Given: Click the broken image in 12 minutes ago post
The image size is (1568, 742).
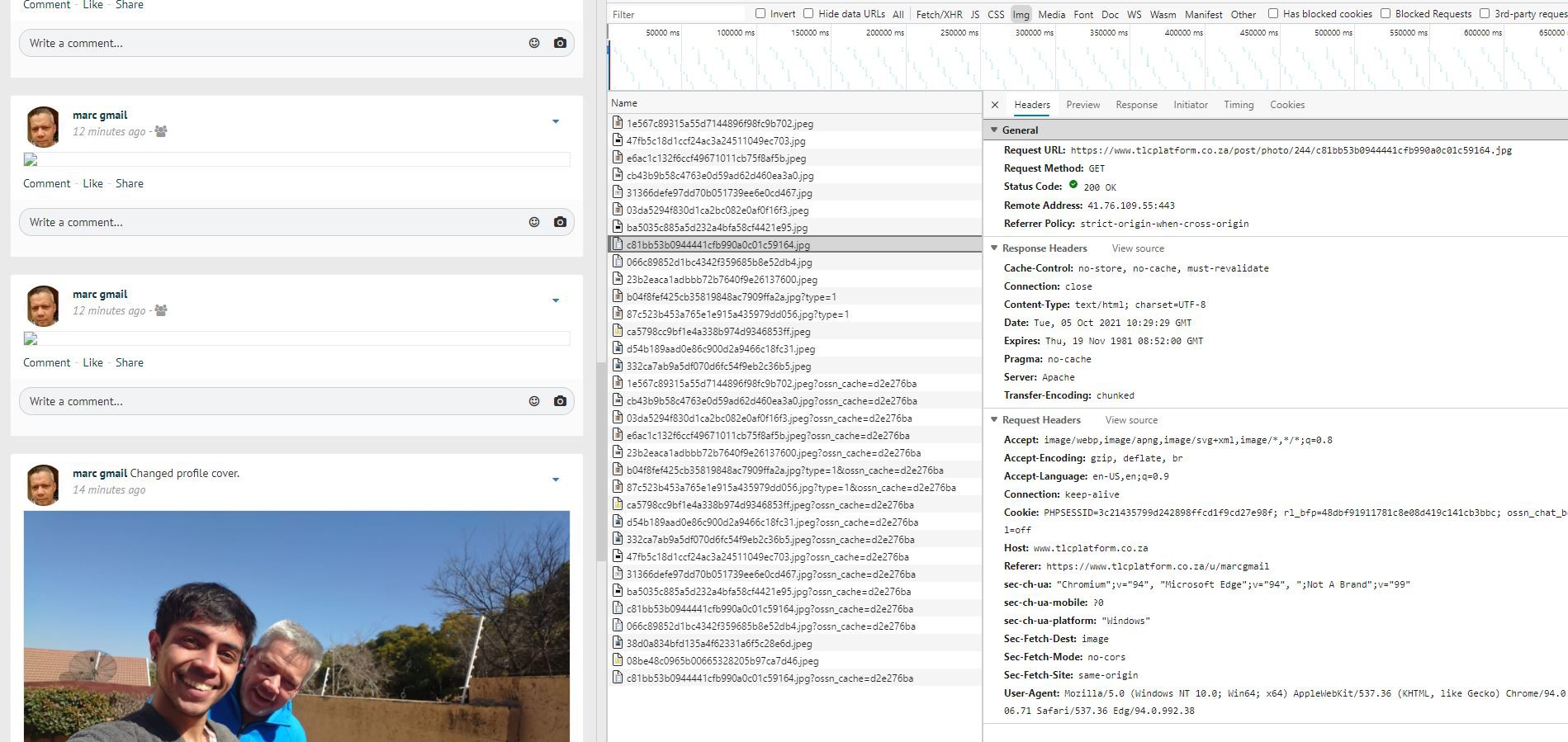Looking at the screenshot, I should (x=31, y=160).
